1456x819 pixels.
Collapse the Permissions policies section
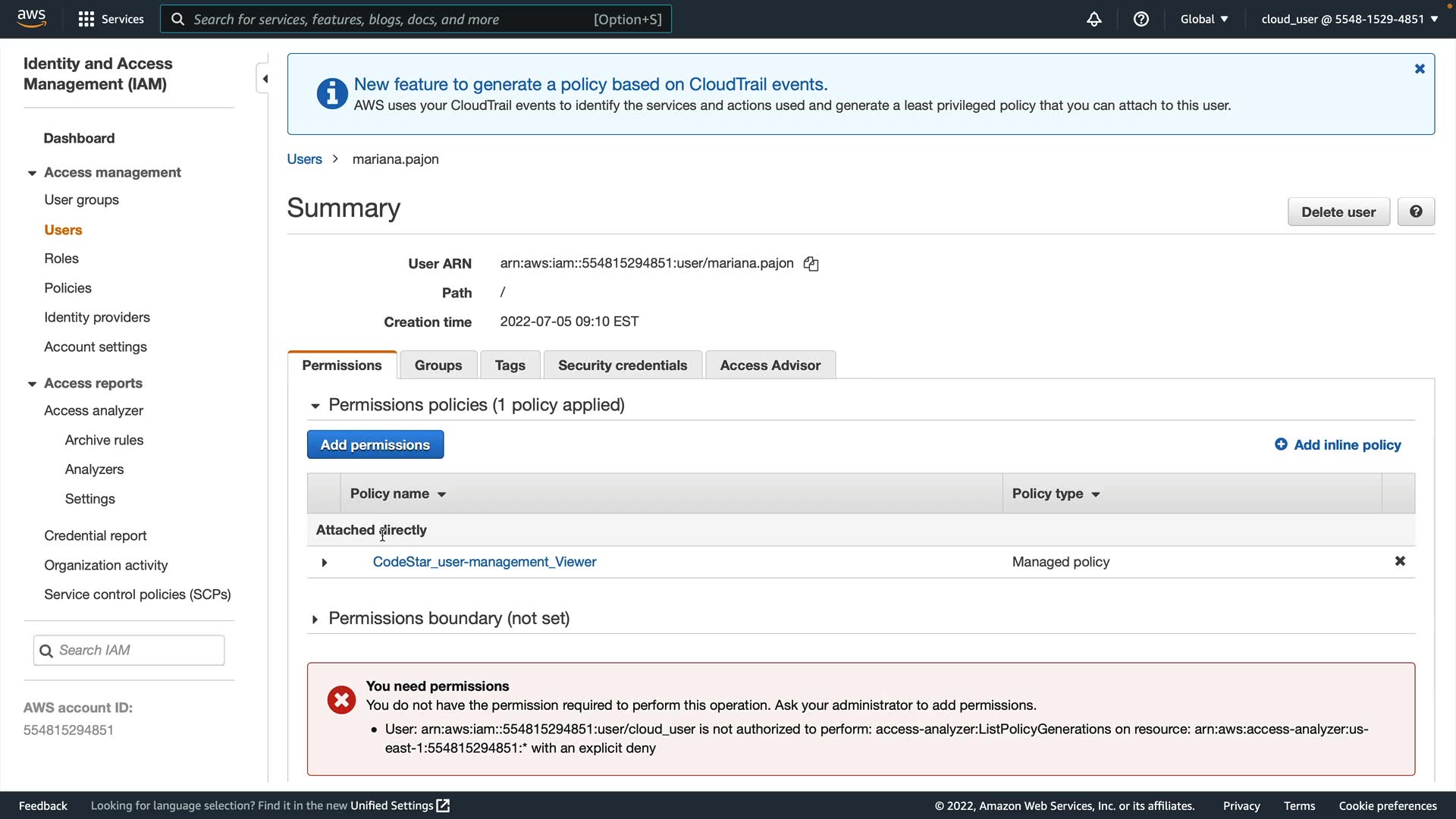point(315,406)
